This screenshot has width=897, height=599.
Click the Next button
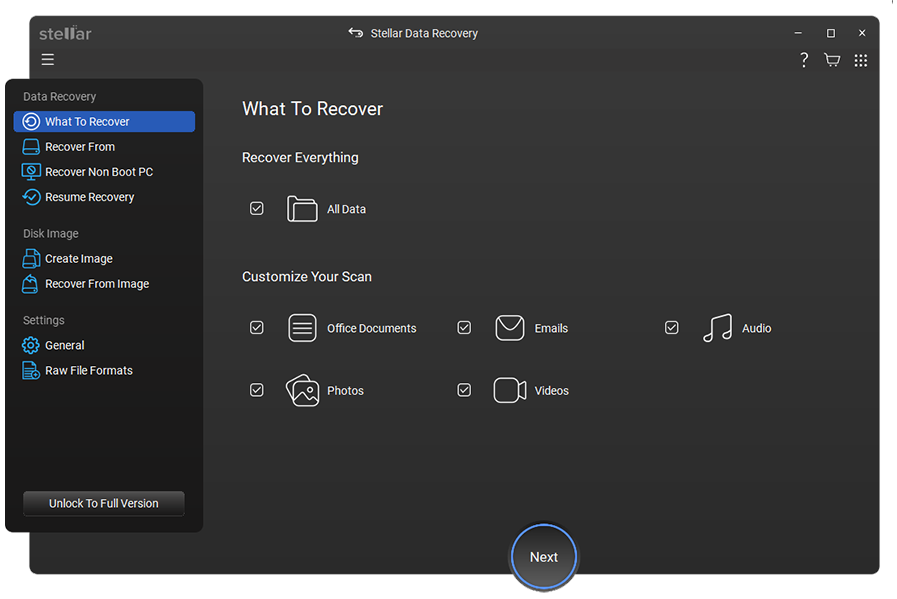(543, 557)
